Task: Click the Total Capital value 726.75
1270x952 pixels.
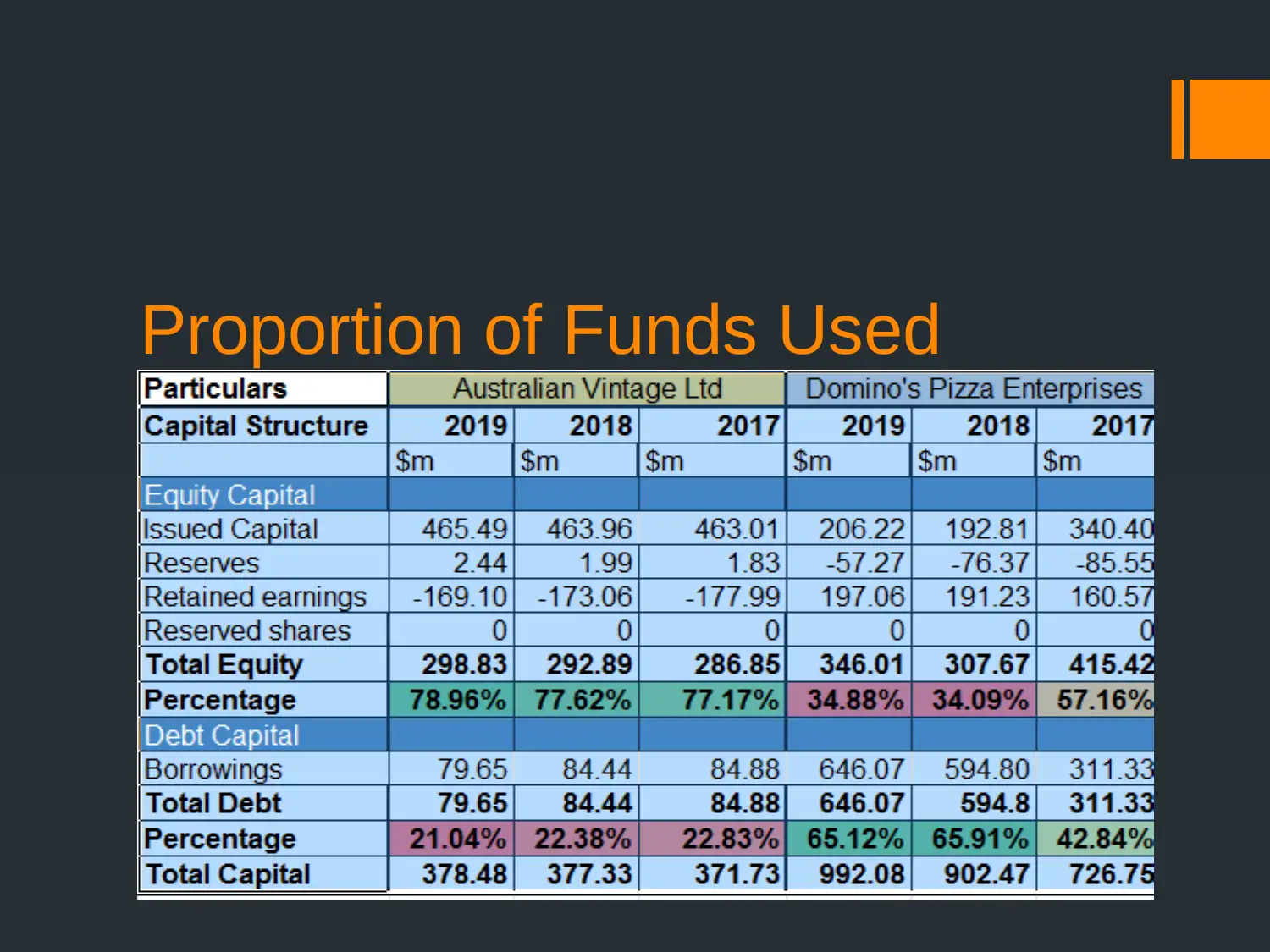Action: [x=1111, y=873]
